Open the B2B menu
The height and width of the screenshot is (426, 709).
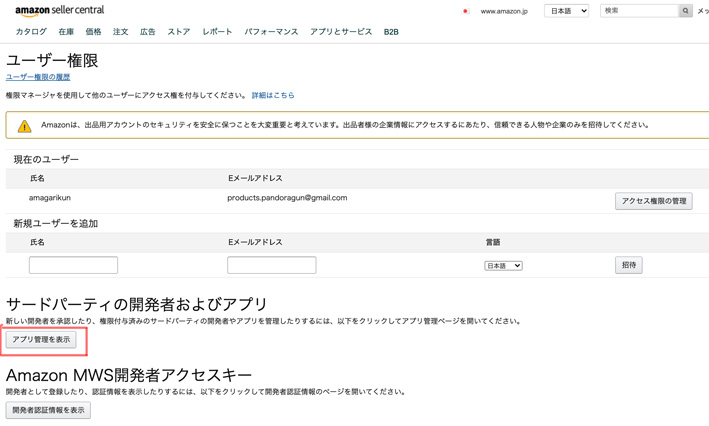point(391,32)
